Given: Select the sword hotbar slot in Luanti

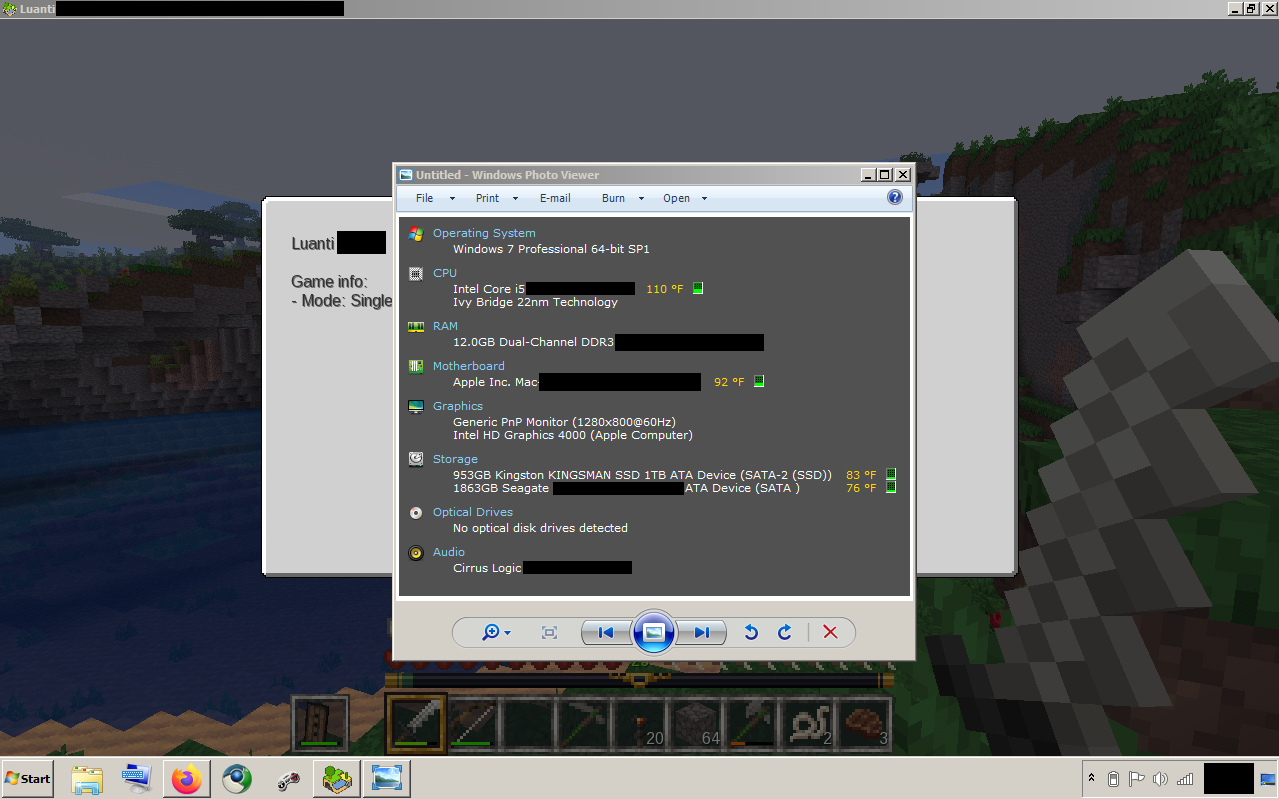Looking at the screenshot, I should pyautogui.click(x=415, y=724).
